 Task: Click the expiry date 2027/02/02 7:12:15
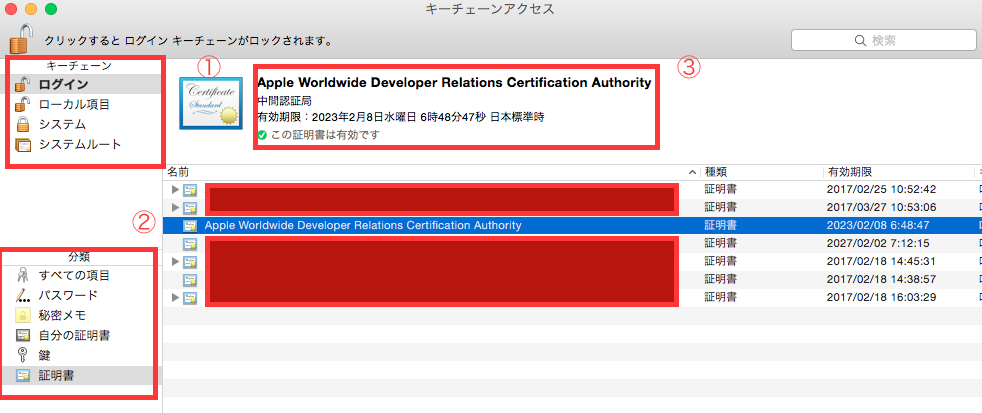click(877, 243)
